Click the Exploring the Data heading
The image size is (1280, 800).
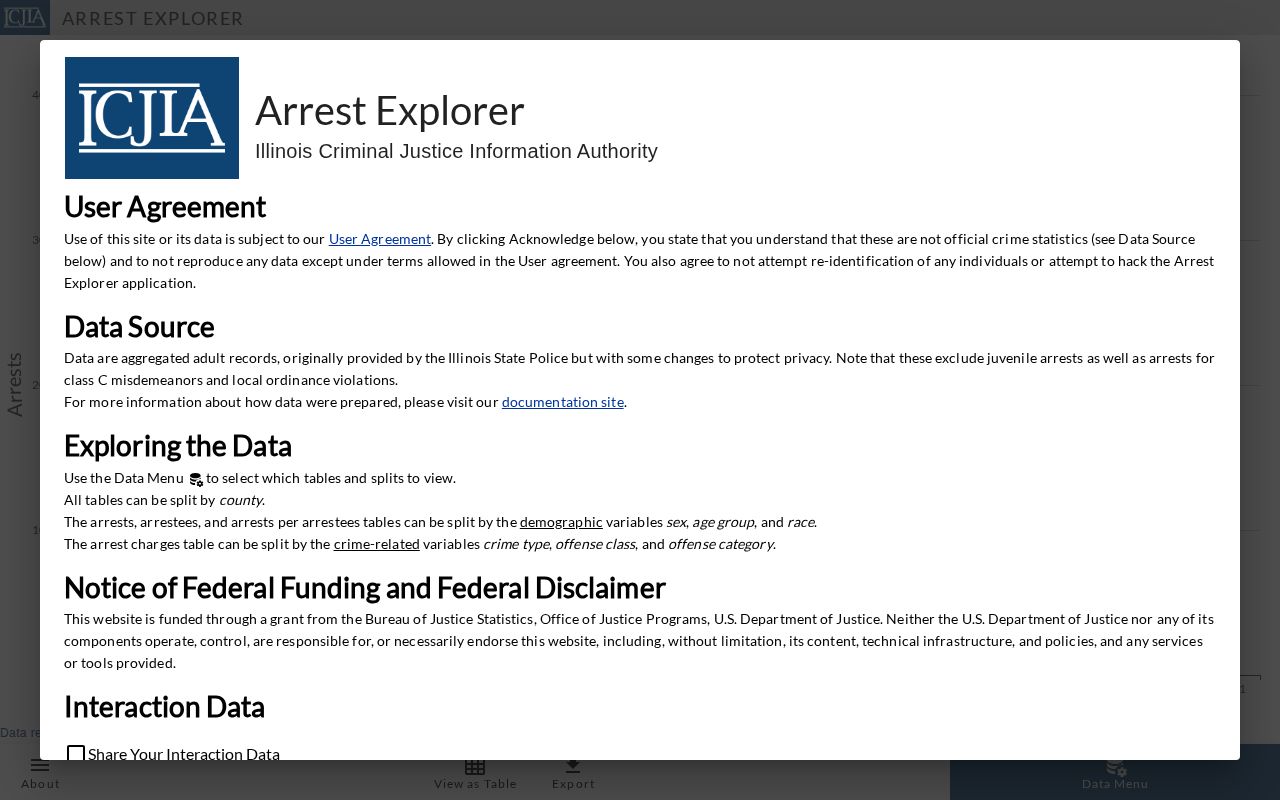click(178, 445)
